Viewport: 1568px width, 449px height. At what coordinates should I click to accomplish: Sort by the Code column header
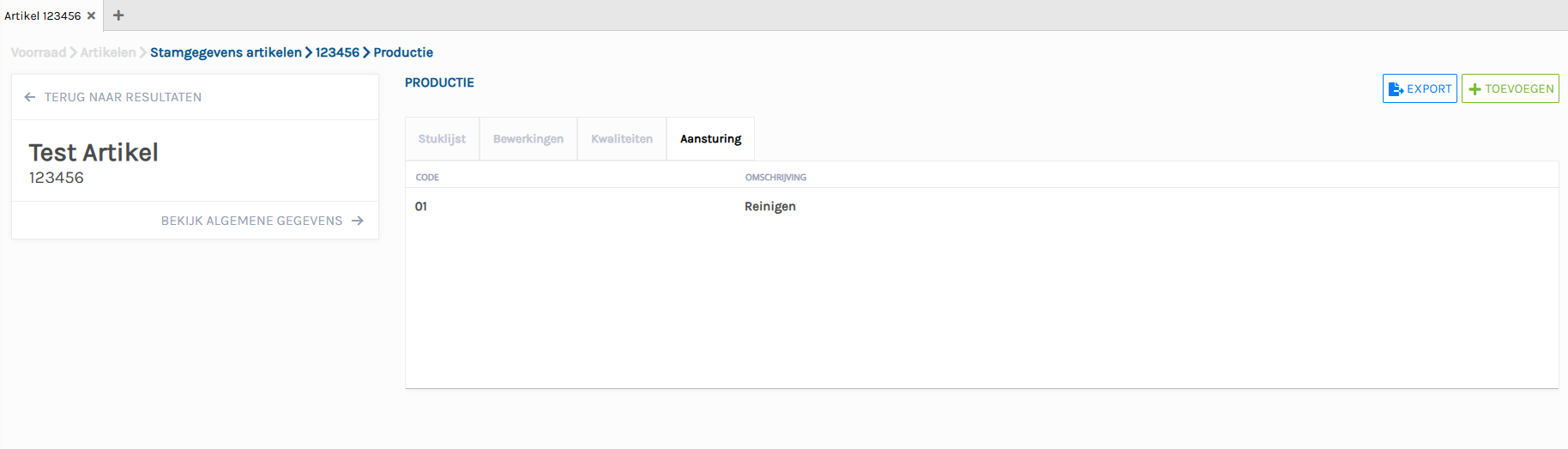tap(427, 178)
